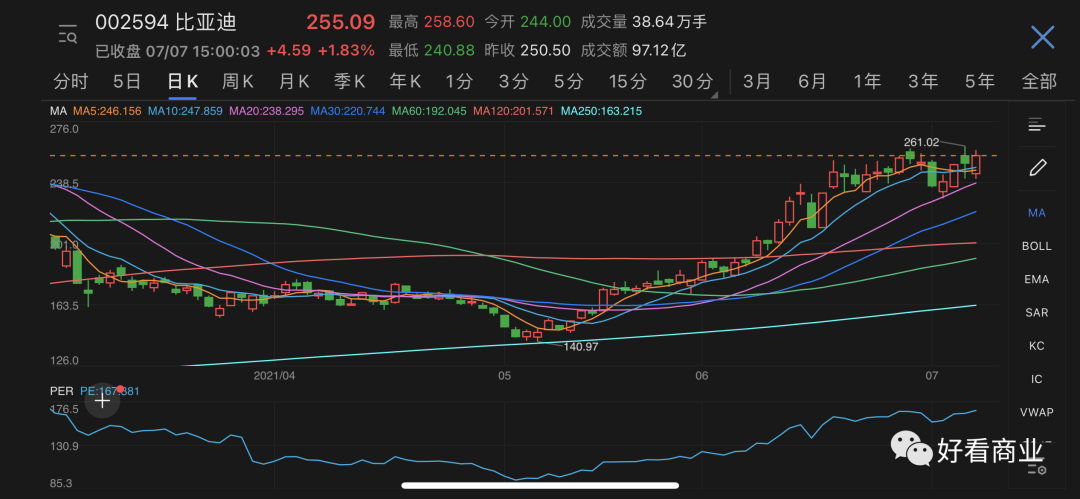Enable the KC indicator
The height and width of the screenshot is (499, 1080).
pyautogui.click(x=1037, y=345)
